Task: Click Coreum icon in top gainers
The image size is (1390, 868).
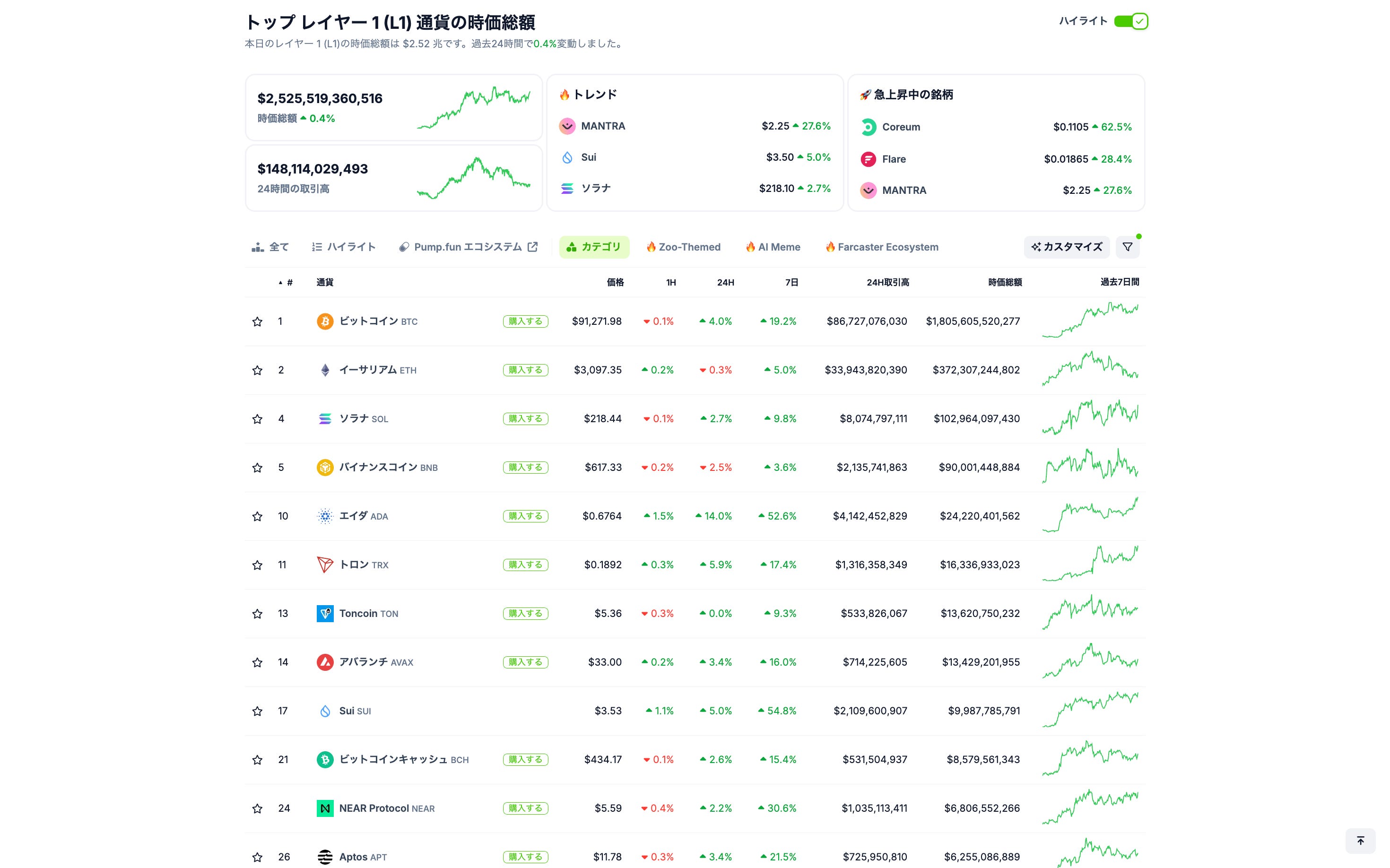Action: coord(868,127)
